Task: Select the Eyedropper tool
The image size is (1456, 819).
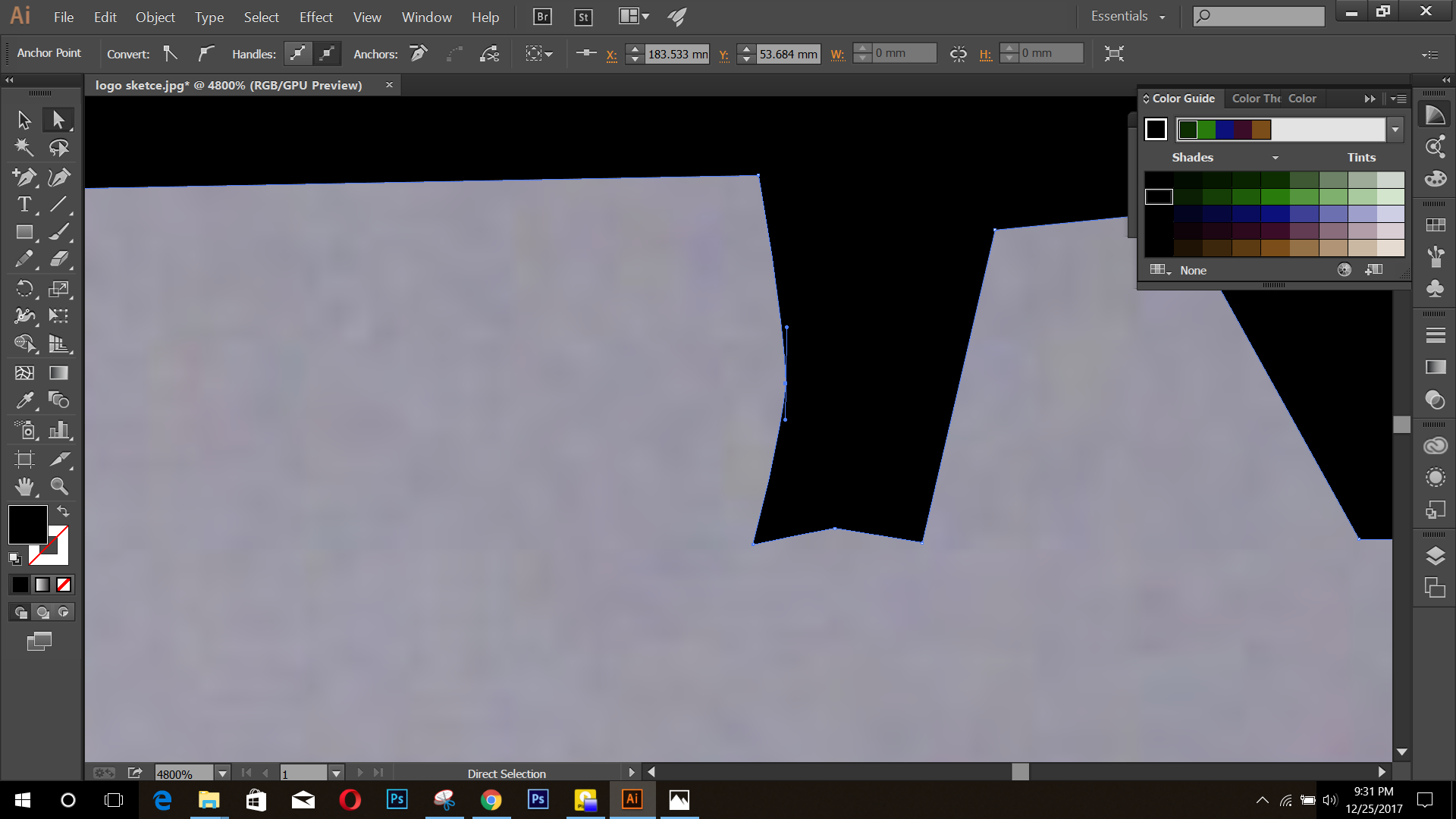Action: point(24,400)
